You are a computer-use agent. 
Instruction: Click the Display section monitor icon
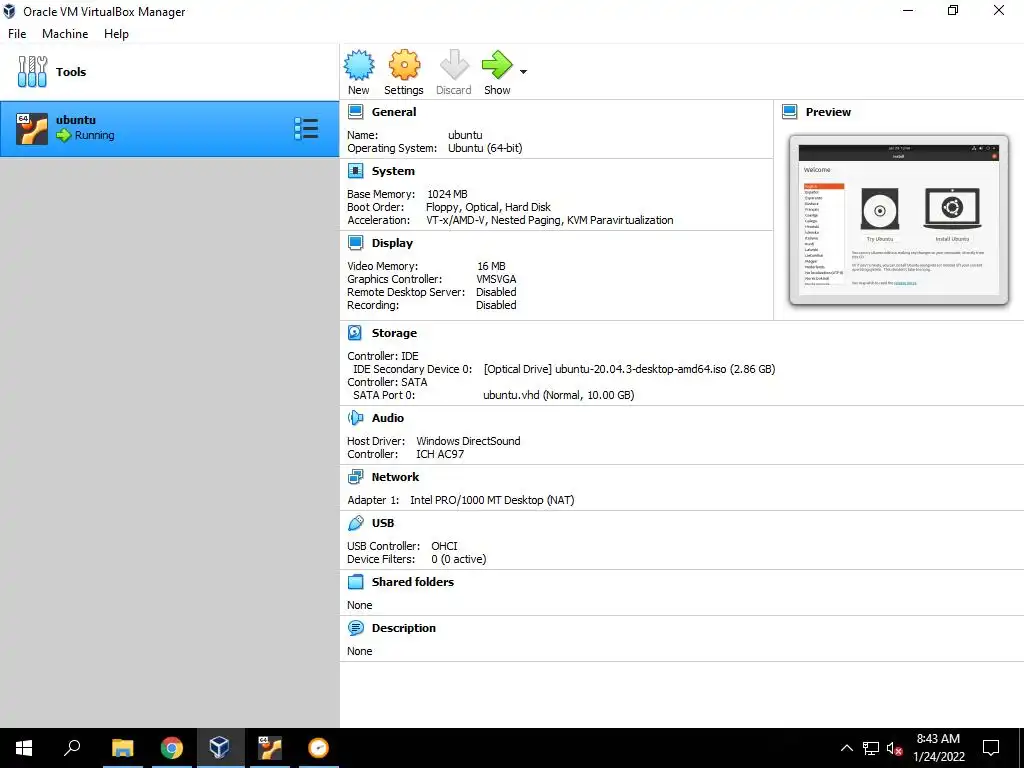(355, 243)
